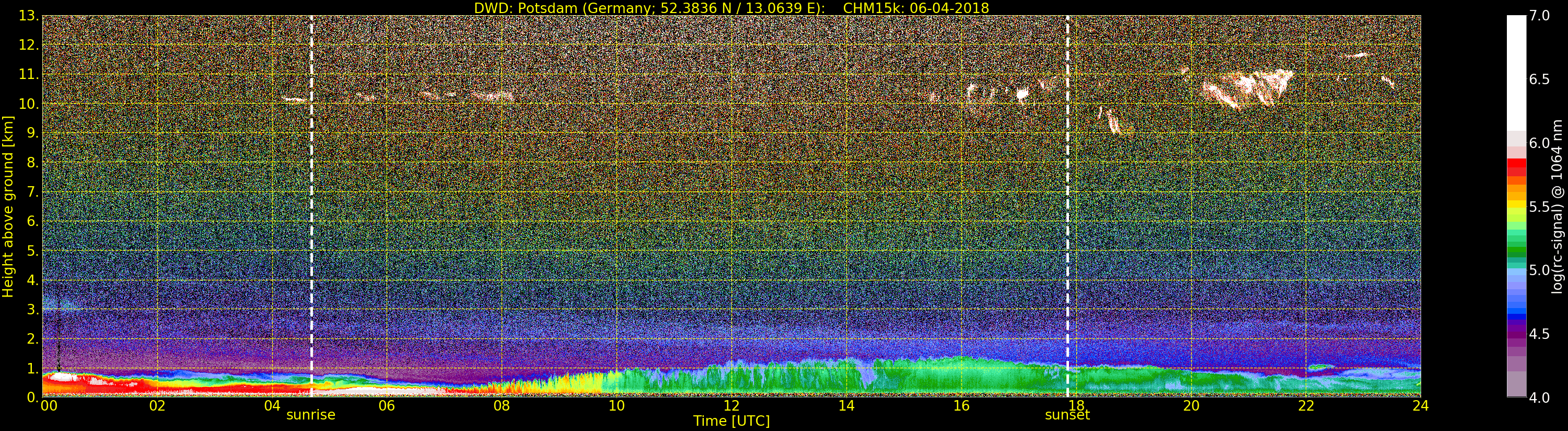This screenshot has width=1568, height=431.
Task: Click the colorbar tick label '6.5'
Action: [1539, 80]
